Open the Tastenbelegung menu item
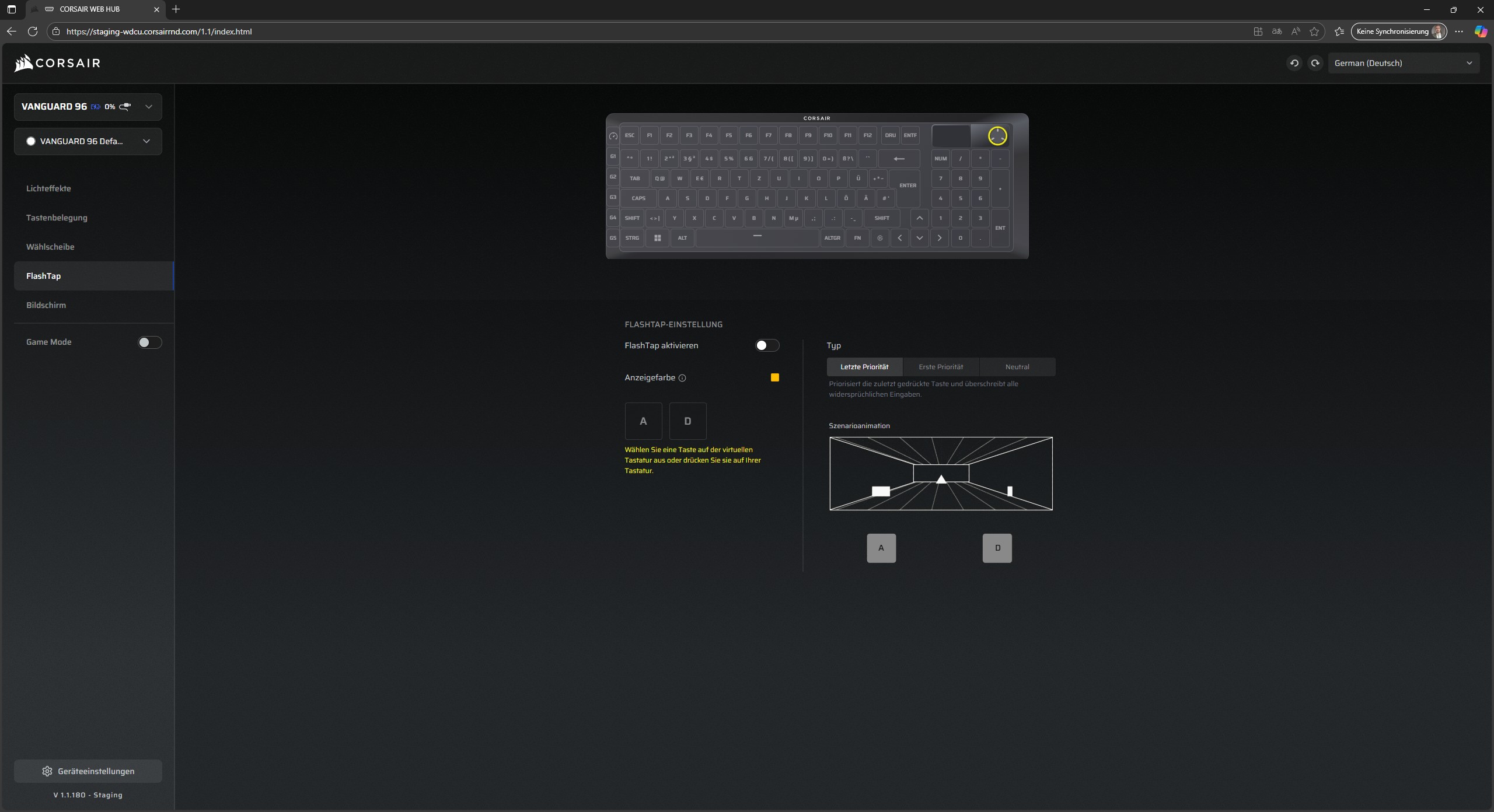Viewport: 1494px width, 812px height. point(57,218)
